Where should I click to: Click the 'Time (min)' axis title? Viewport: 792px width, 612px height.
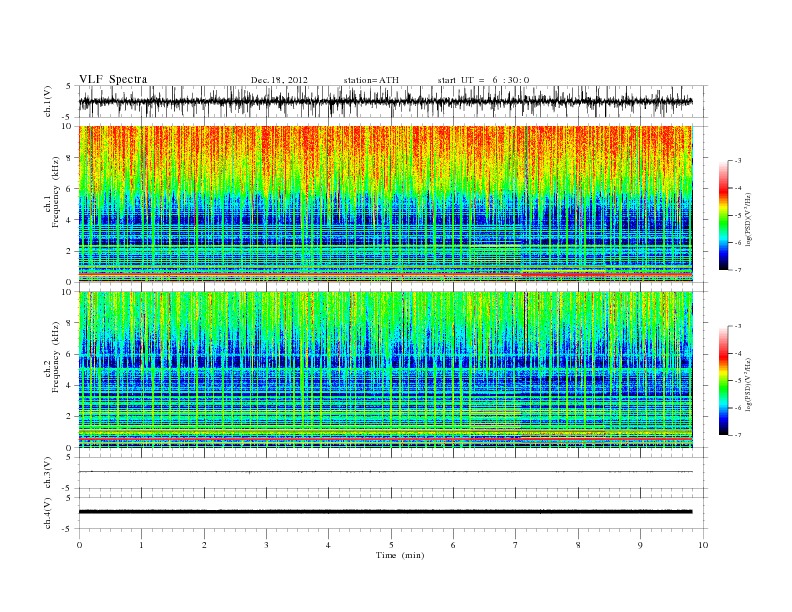pos(400,555)
